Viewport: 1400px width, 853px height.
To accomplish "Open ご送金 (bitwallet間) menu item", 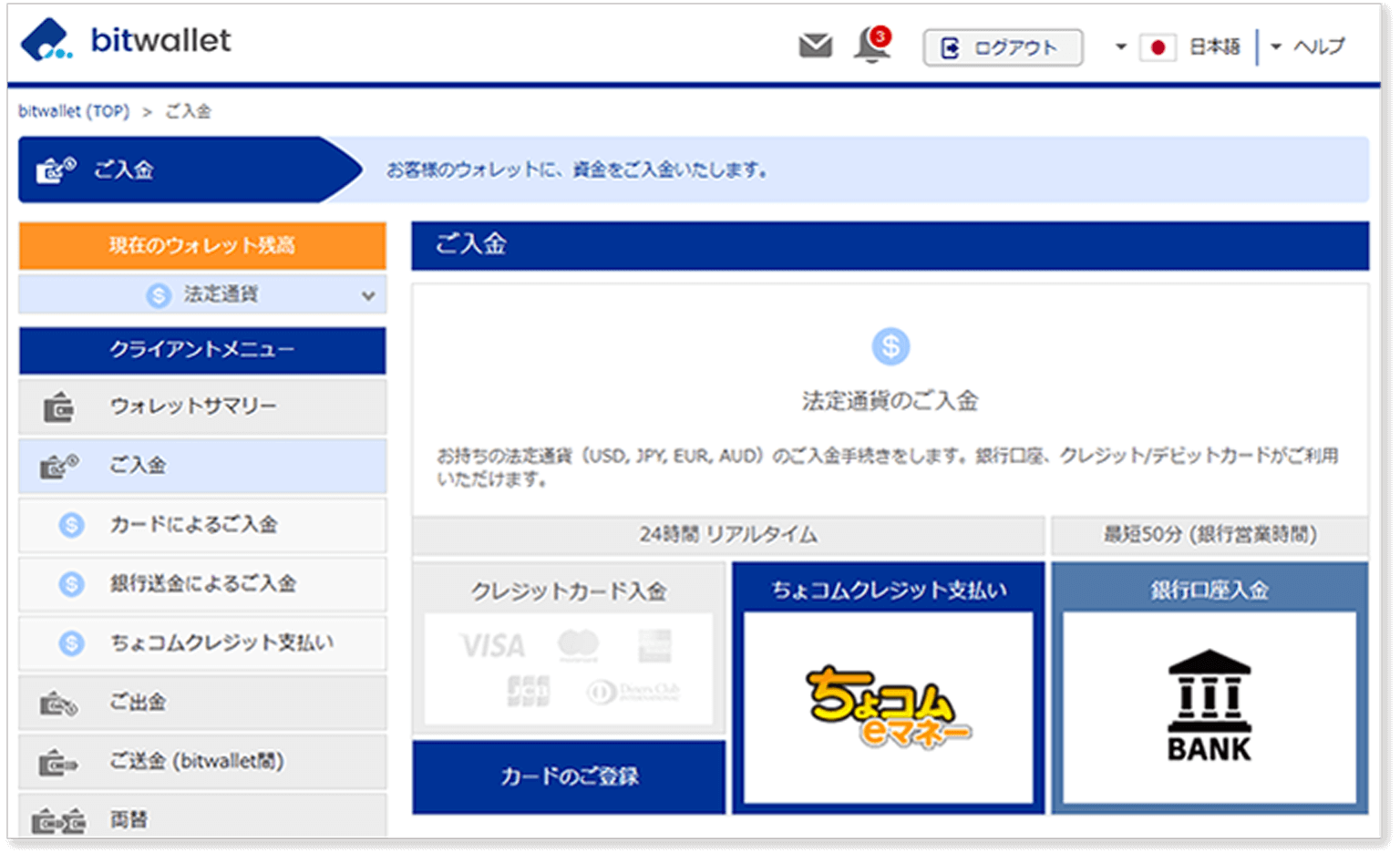I will click(x=202, y=762).
